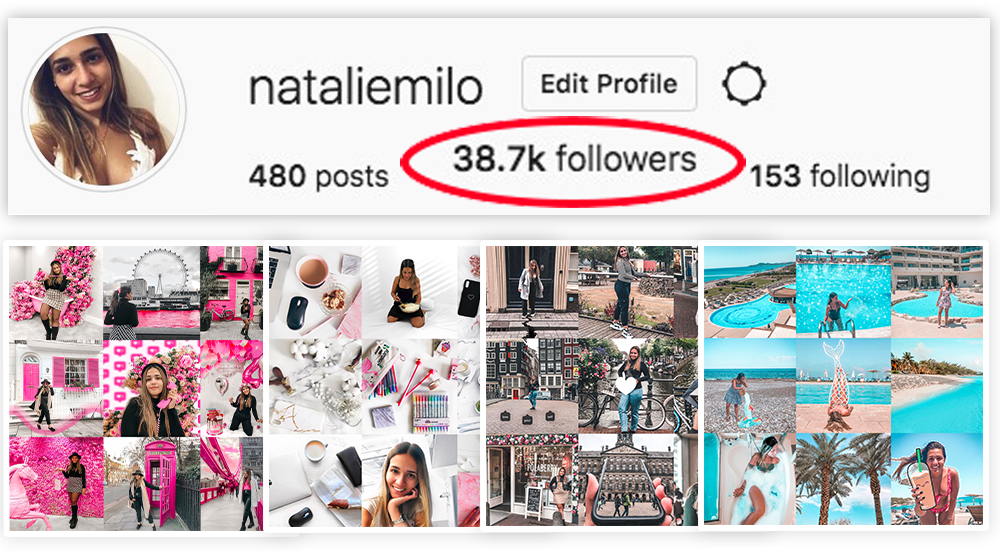1000x553 pixels.
Task: Open the colorful markers flatlay photo
Action: [409, 388]
